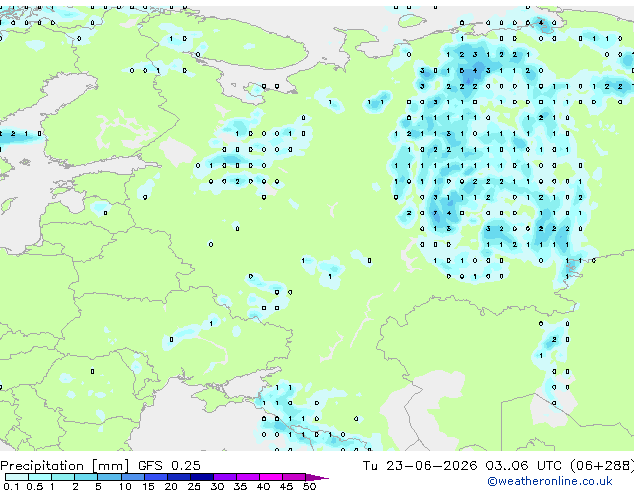Click the legend scale label "50"
634x490 pixels.
[x=309, y=486]
